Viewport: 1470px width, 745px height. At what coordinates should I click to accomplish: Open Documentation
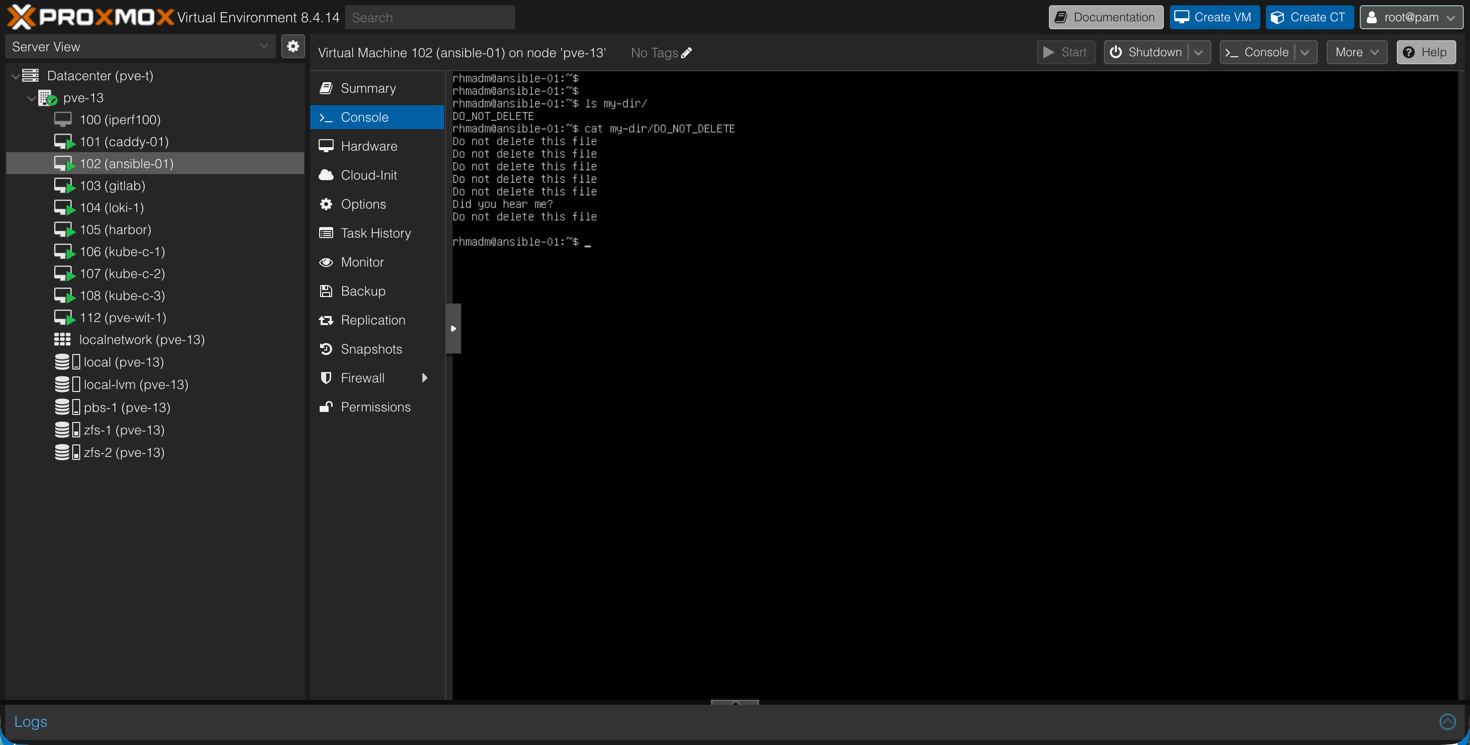click(x=1105, y=17)
